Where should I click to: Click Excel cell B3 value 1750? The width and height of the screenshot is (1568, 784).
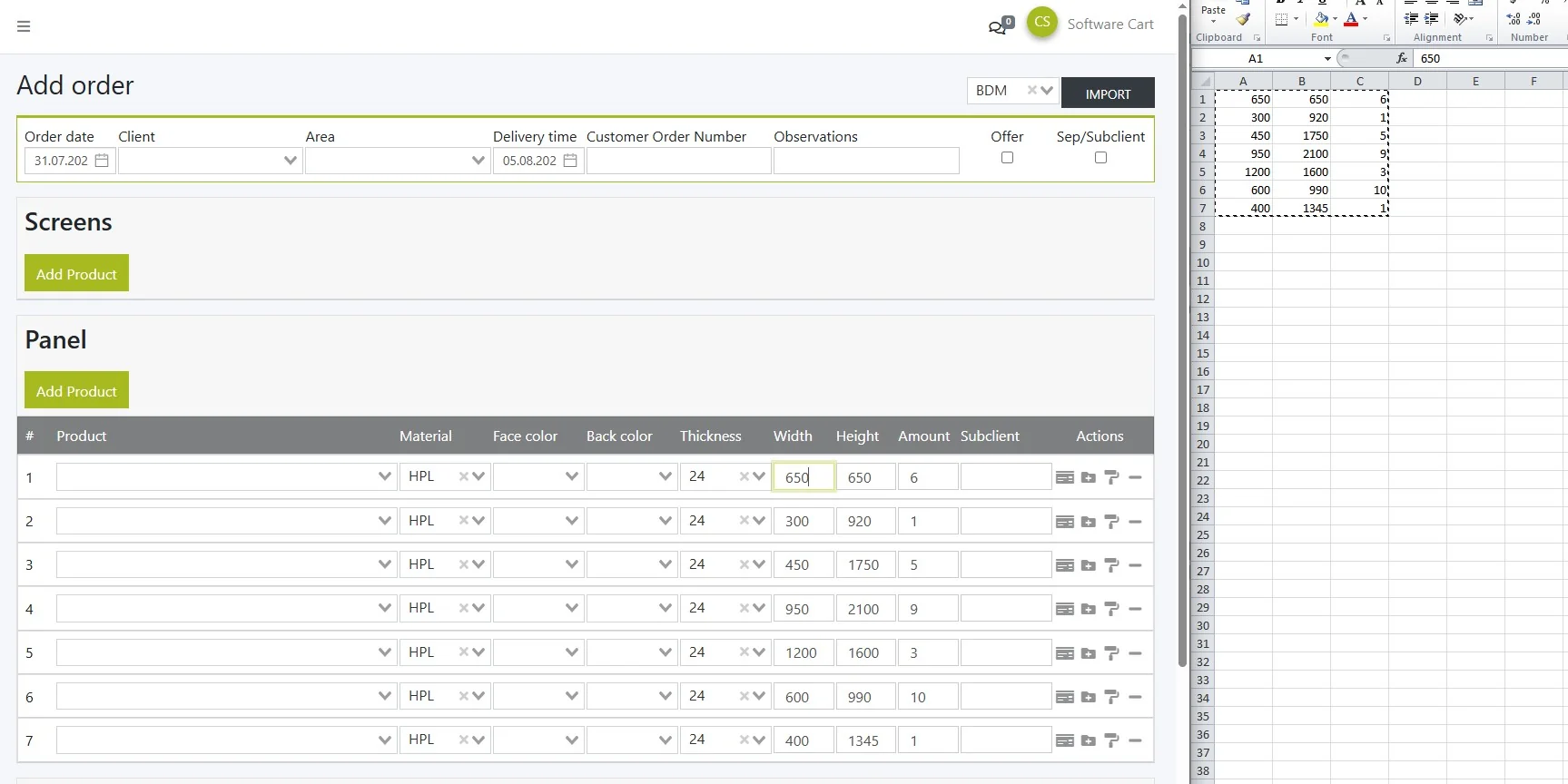tap(1301, 135)
